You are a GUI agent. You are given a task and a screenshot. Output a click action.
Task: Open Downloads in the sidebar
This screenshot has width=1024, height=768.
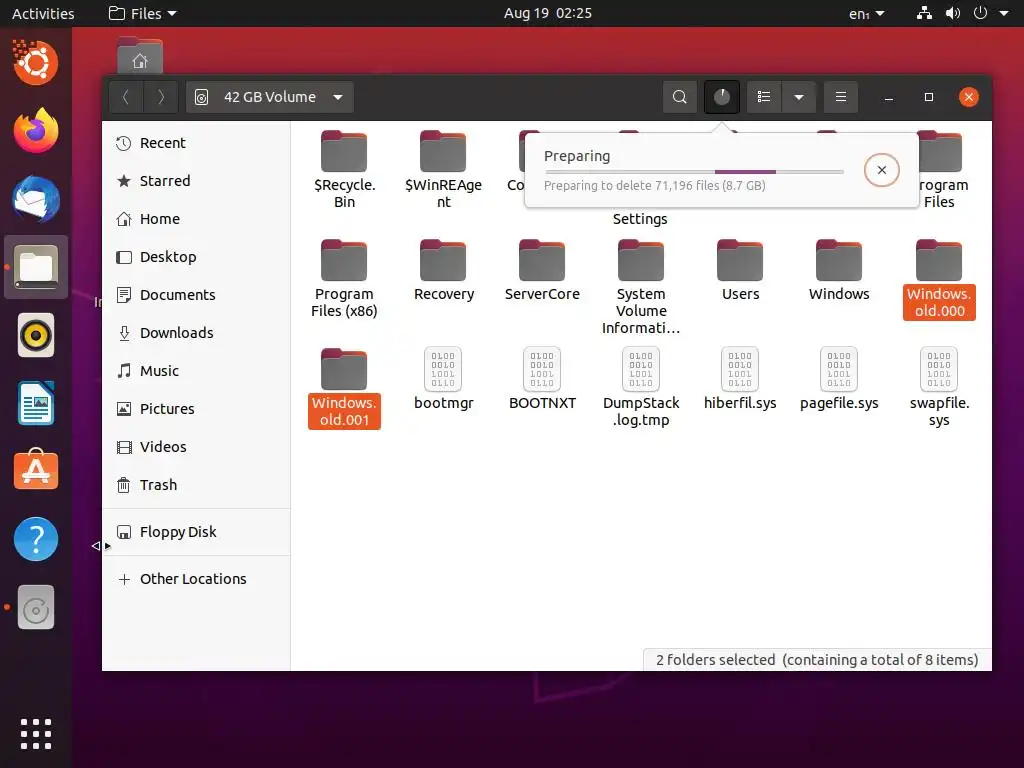(x=196, y=332)
